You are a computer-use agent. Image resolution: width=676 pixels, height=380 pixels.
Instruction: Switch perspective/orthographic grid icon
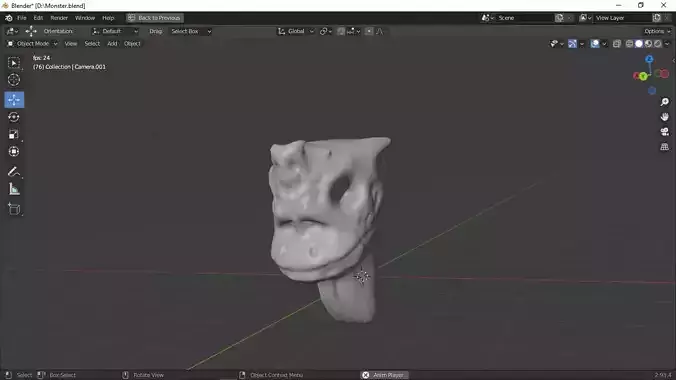[664, 147]
